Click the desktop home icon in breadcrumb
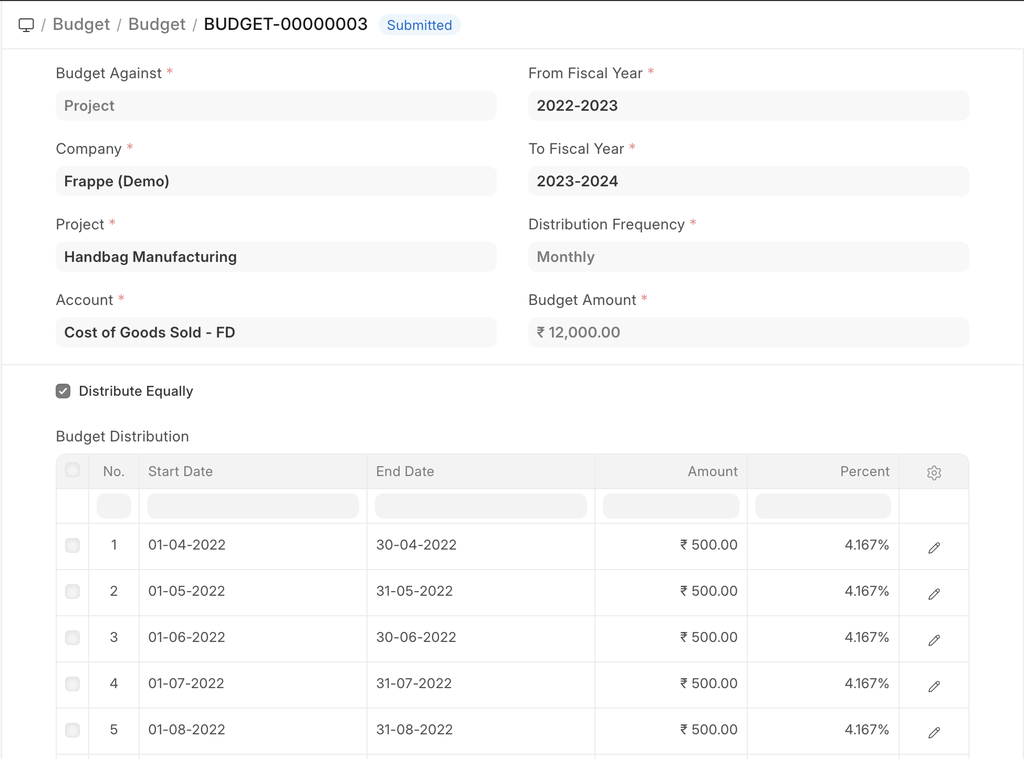 [x=26, y=25]
